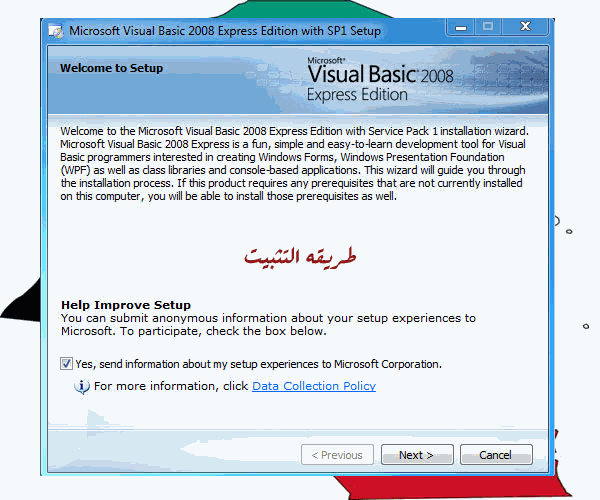The height and width of the screenshot is (500, 600).
Task: Close the Setup window with X
Action: click(x=525, y=27)
